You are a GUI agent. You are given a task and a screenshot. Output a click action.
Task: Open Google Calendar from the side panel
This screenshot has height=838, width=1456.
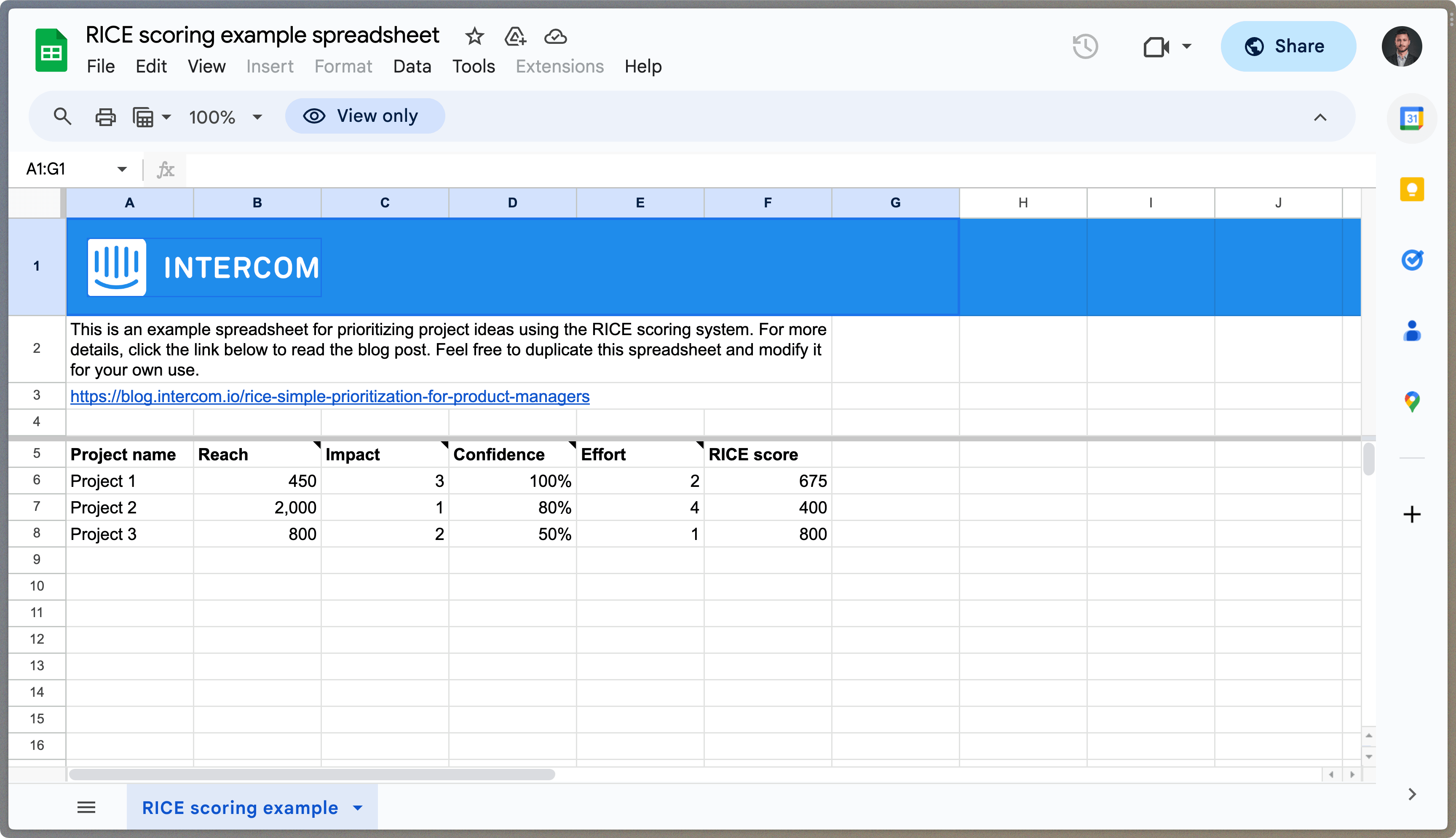(x=1413, y=118)
